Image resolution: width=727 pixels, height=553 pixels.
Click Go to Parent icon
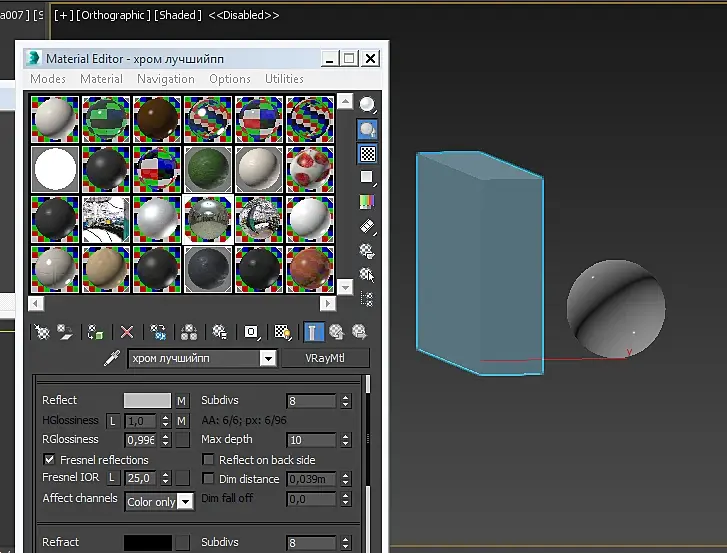pyautogui.click(x=337, y=332)
